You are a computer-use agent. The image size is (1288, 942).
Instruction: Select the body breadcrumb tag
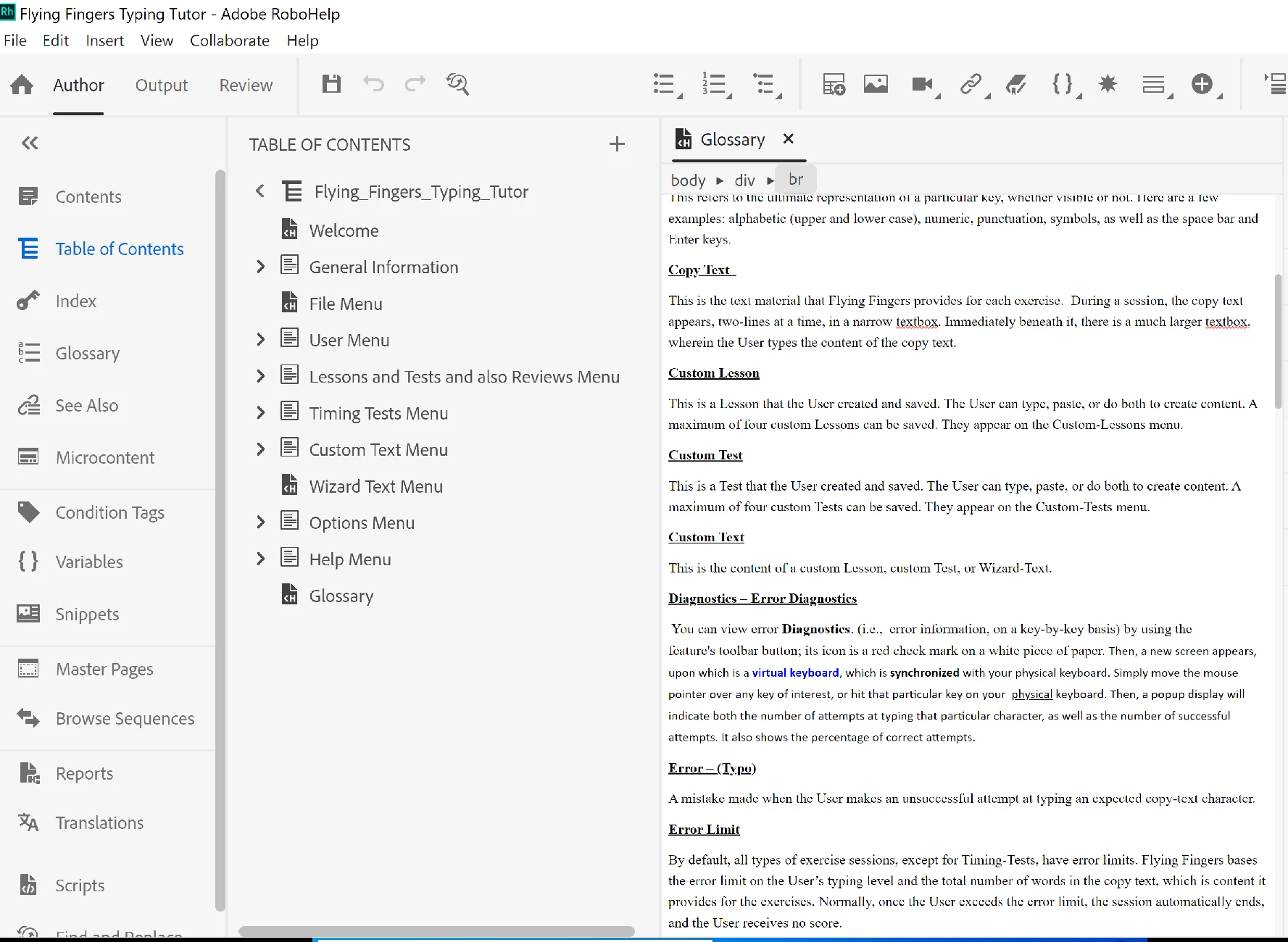point(688,180)
